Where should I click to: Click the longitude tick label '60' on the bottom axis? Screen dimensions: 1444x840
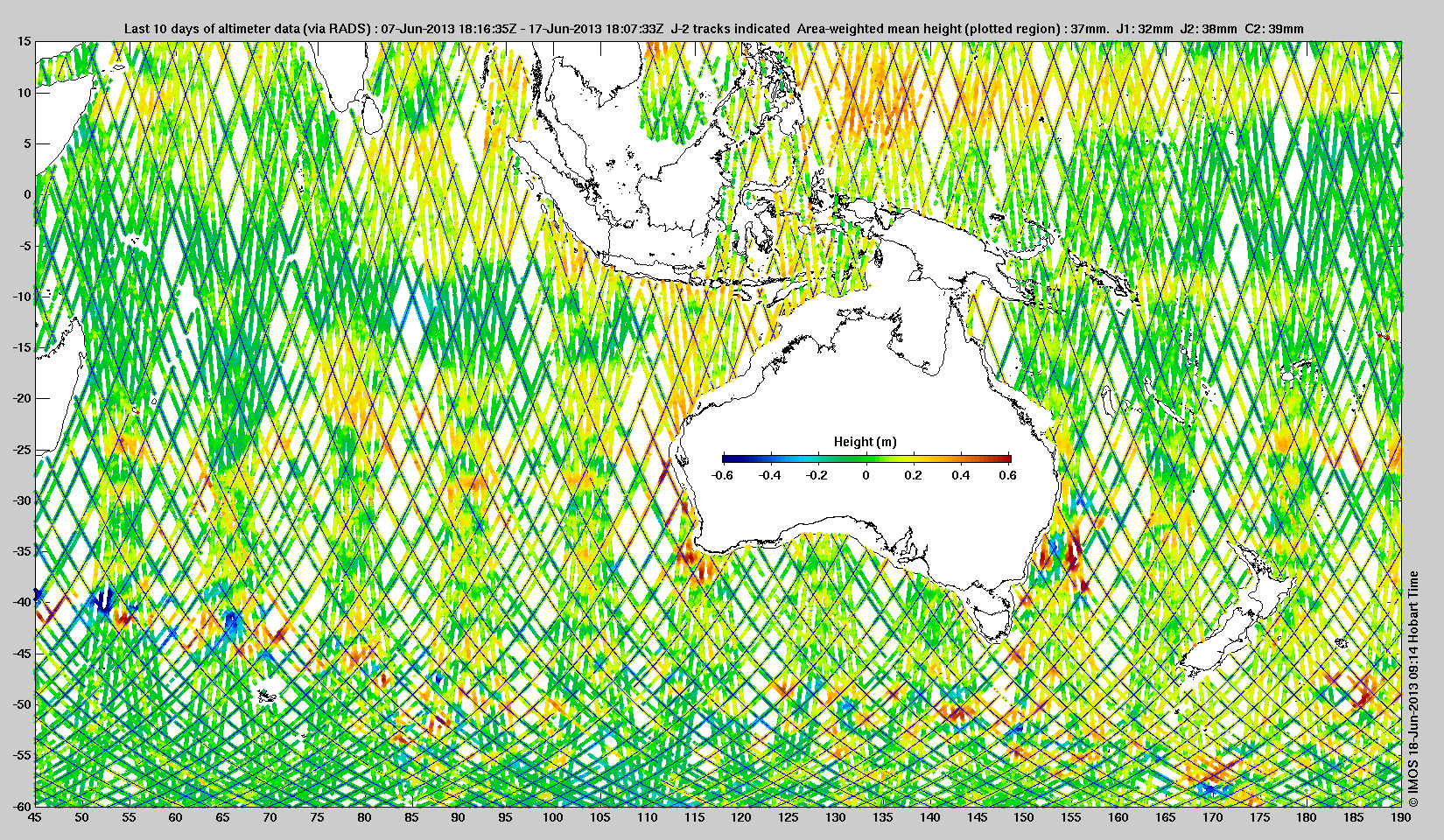tap(175, 817)
